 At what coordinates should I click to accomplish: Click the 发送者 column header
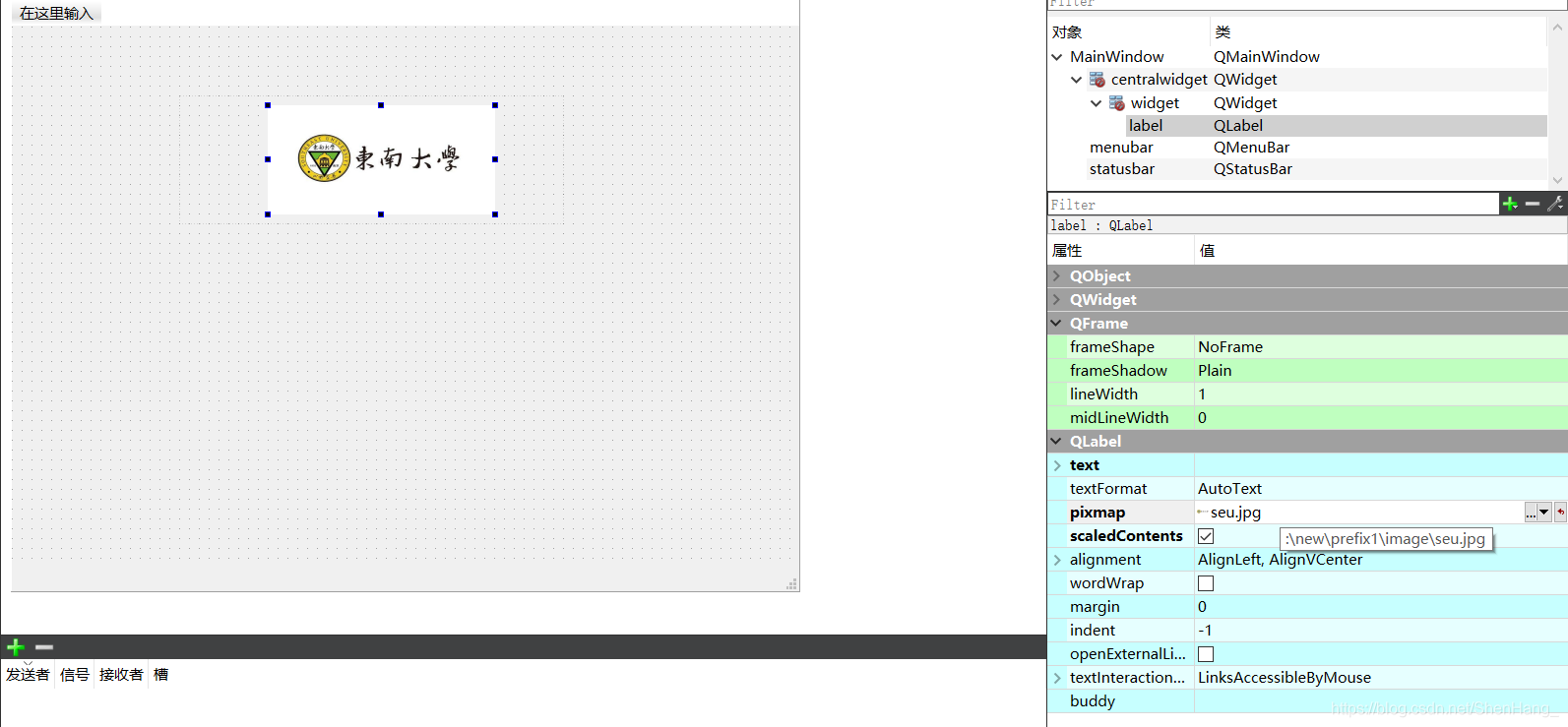[x=28, y=674]
